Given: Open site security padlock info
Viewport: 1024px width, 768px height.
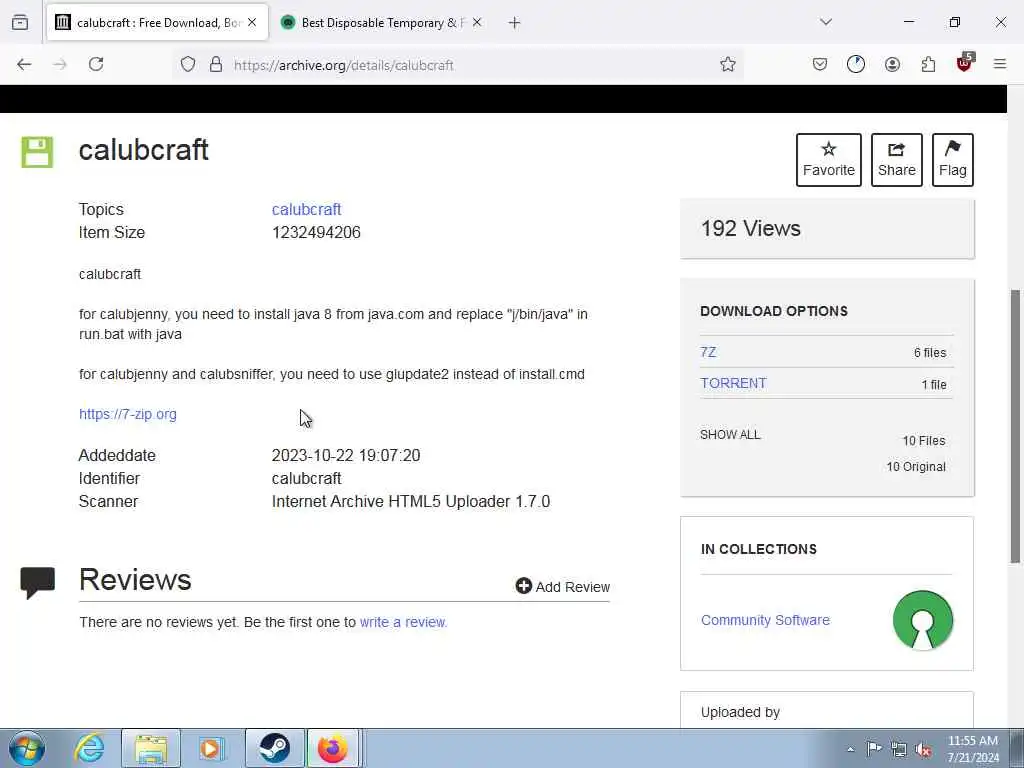Looking at the screenshot, I should [216, 65].
